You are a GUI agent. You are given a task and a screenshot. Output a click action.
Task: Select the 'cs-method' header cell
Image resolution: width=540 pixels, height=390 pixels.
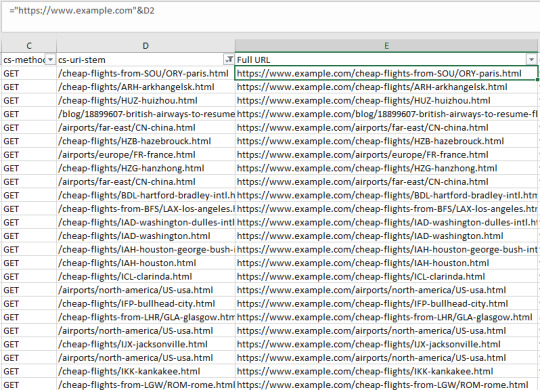coord(29,60)
